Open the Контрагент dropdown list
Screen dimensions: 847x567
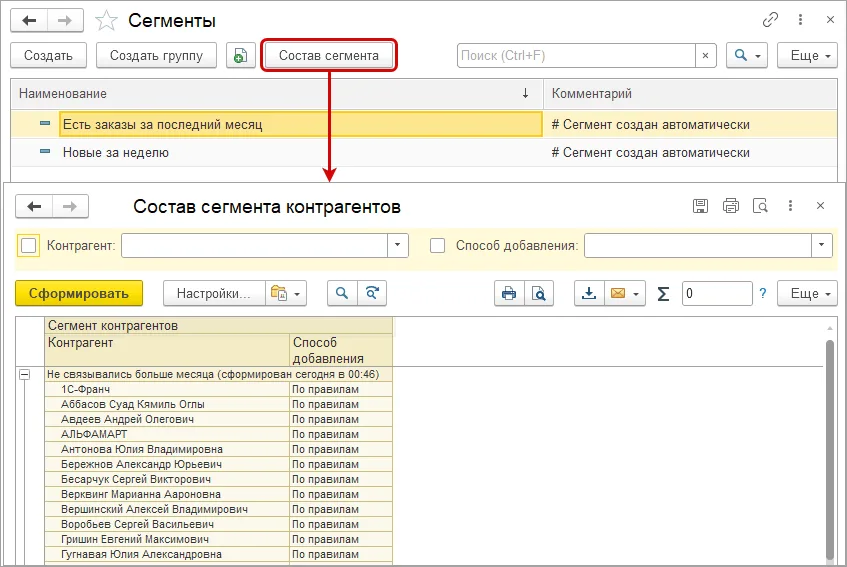398,245
